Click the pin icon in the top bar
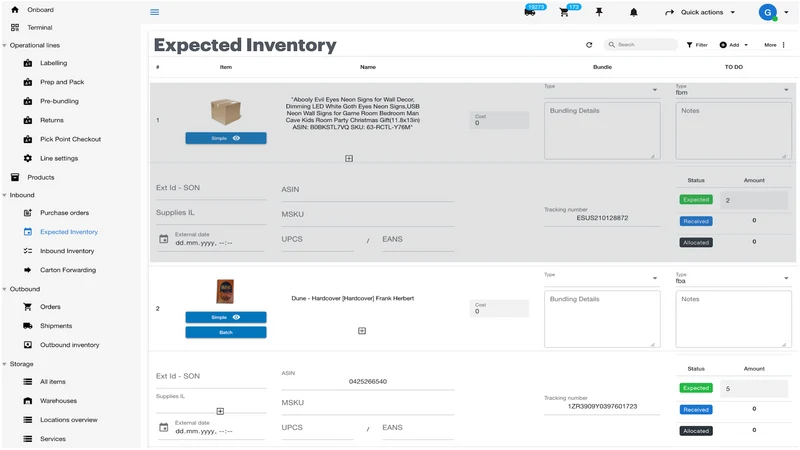The image size is (800, 450). point(599,12)
